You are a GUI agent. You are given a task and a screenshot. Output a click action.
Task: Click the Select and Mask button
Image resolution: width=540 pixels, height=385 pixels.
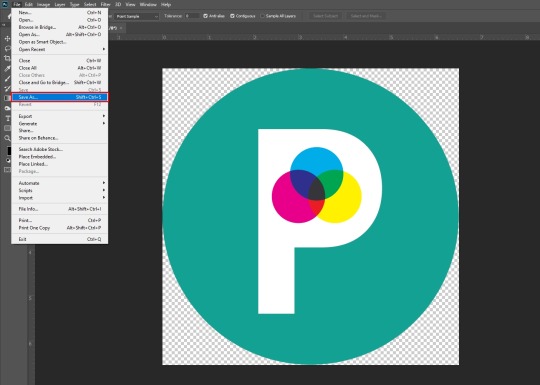pos(366,16)
